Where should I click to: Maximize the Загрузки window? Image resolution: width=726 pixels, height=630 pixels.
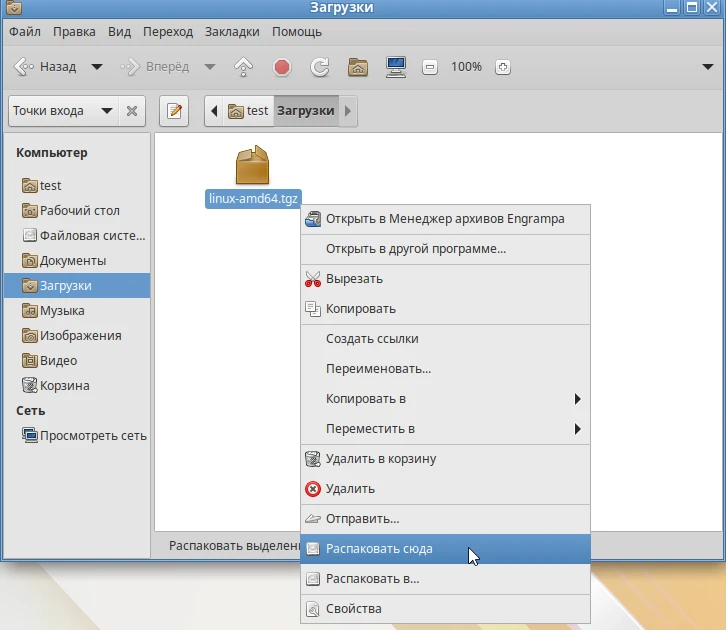[692, 7]
